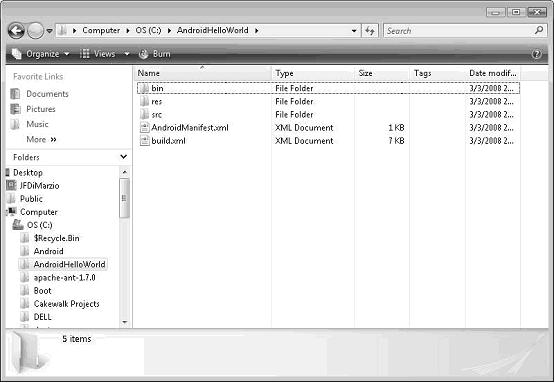Viewport: 555px width, 383px height.
Task: Select AndroidHelloWorld in the folder tree
Action: (x=69, y=264)
